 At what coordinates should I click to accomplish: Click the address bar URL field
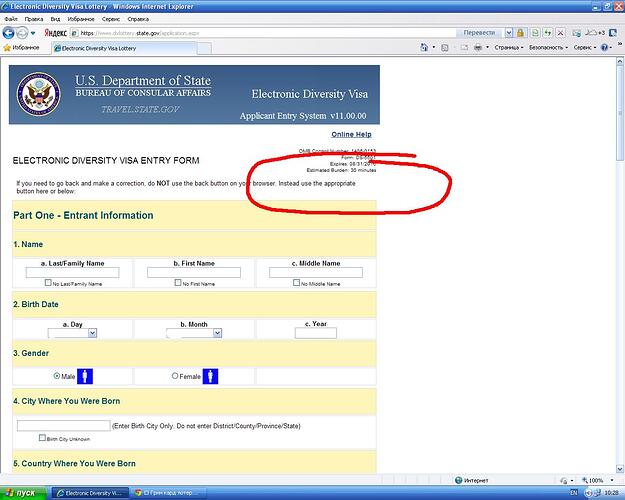263,33
